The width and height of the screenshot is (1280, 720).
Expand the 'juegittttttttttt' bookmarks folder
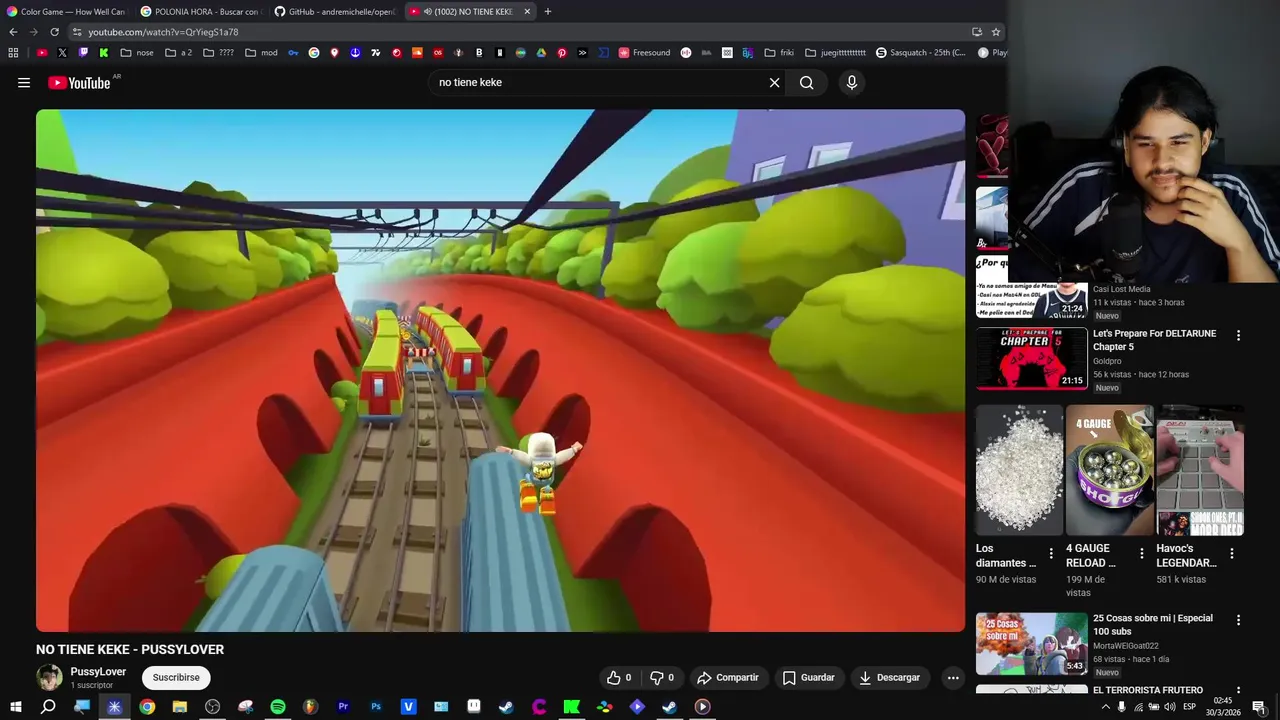click(836, 53)
